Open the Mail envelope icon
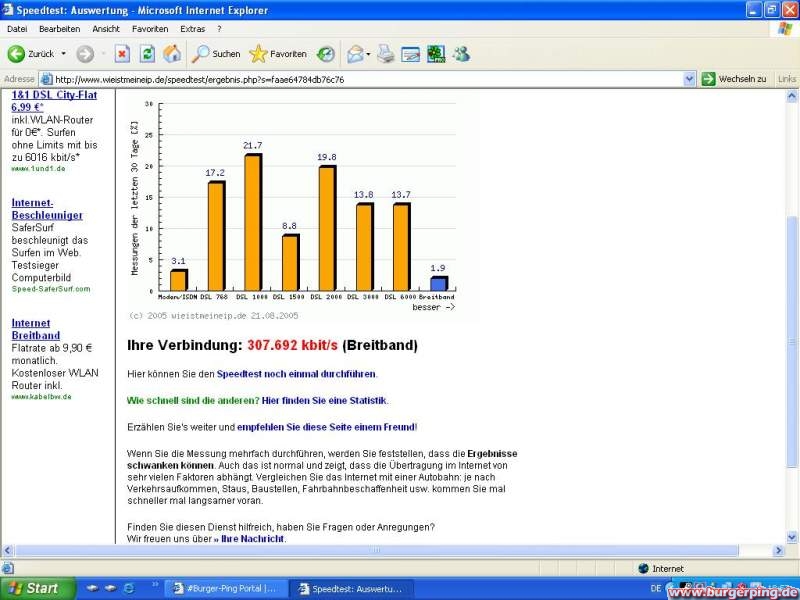800x600 pixels. coord(354,54)
